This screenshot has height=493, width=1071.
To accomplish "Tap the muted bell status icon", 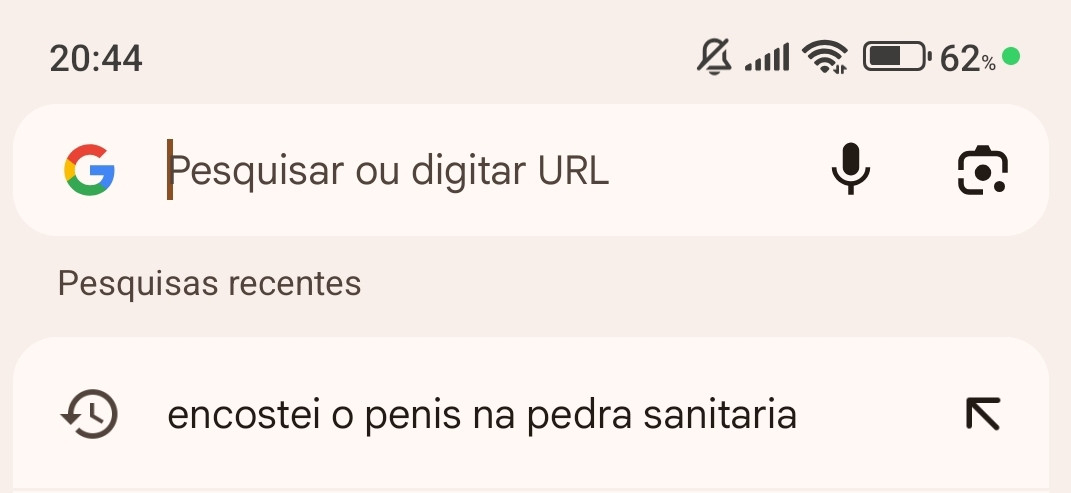I will coord(714,57).
